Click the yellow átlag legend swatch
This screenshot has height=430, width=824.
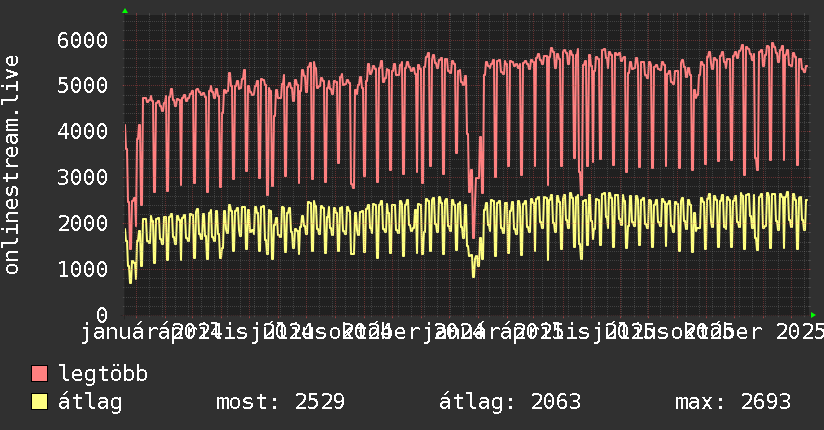coord(39,402)
